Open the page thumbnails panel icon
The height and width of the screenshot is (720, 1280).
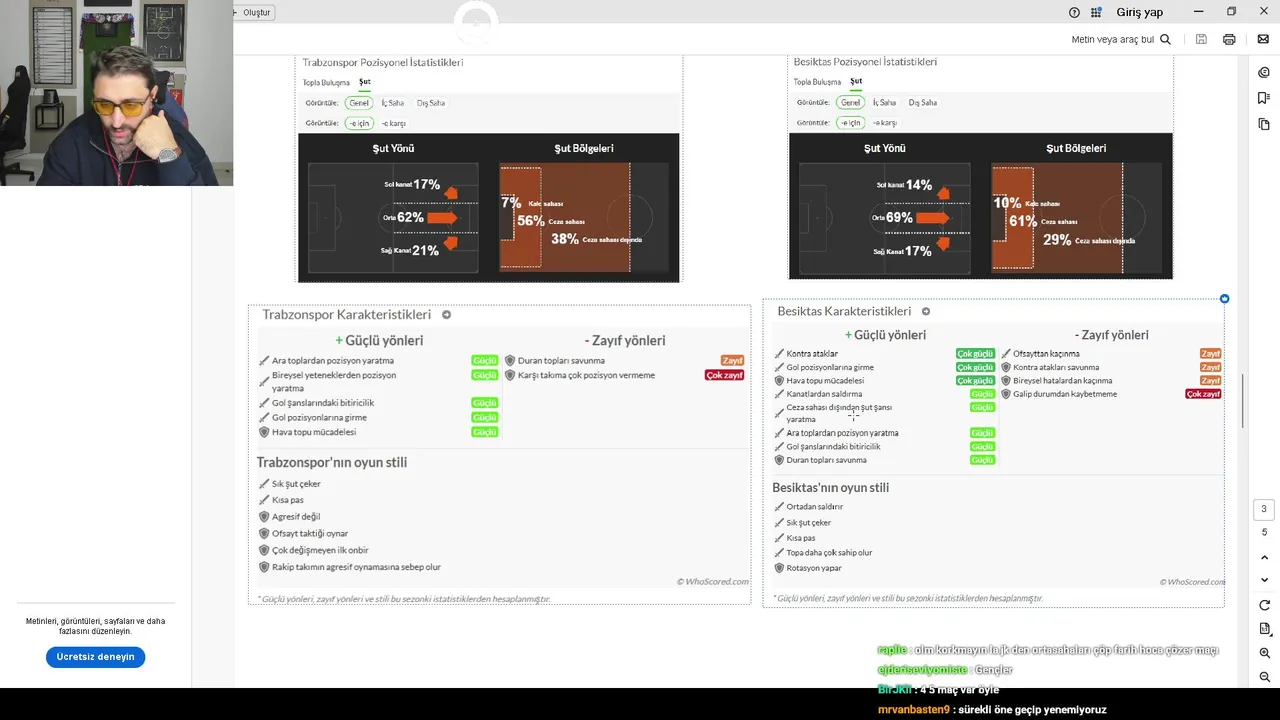(x=1264, y=124)
